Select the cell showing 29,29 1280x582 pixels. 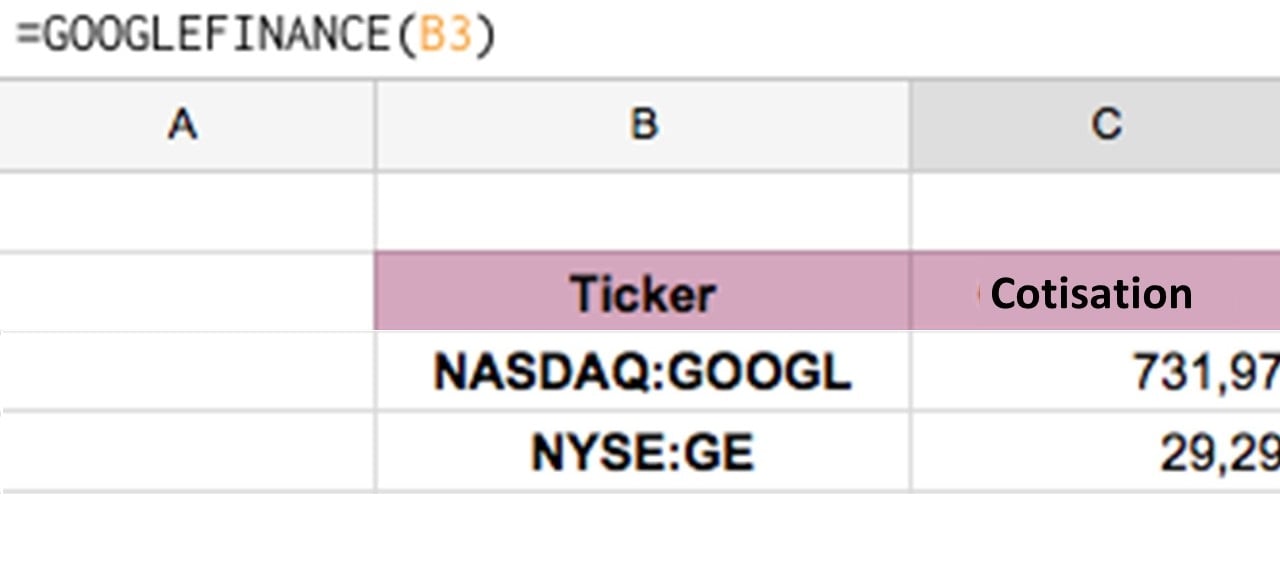1100,452
